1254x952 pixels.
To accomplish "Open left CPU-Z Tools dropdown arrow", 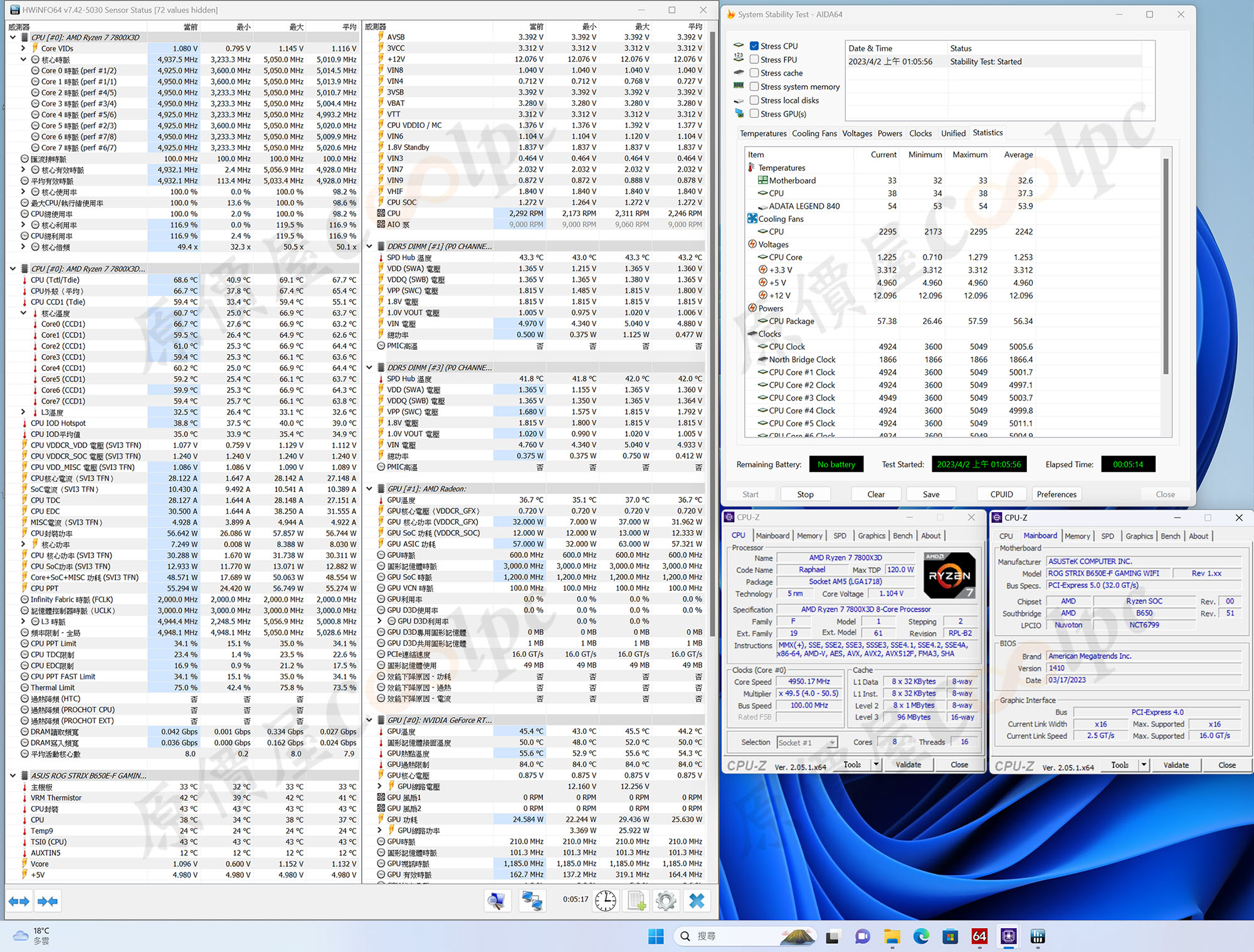I will point(876,765).
